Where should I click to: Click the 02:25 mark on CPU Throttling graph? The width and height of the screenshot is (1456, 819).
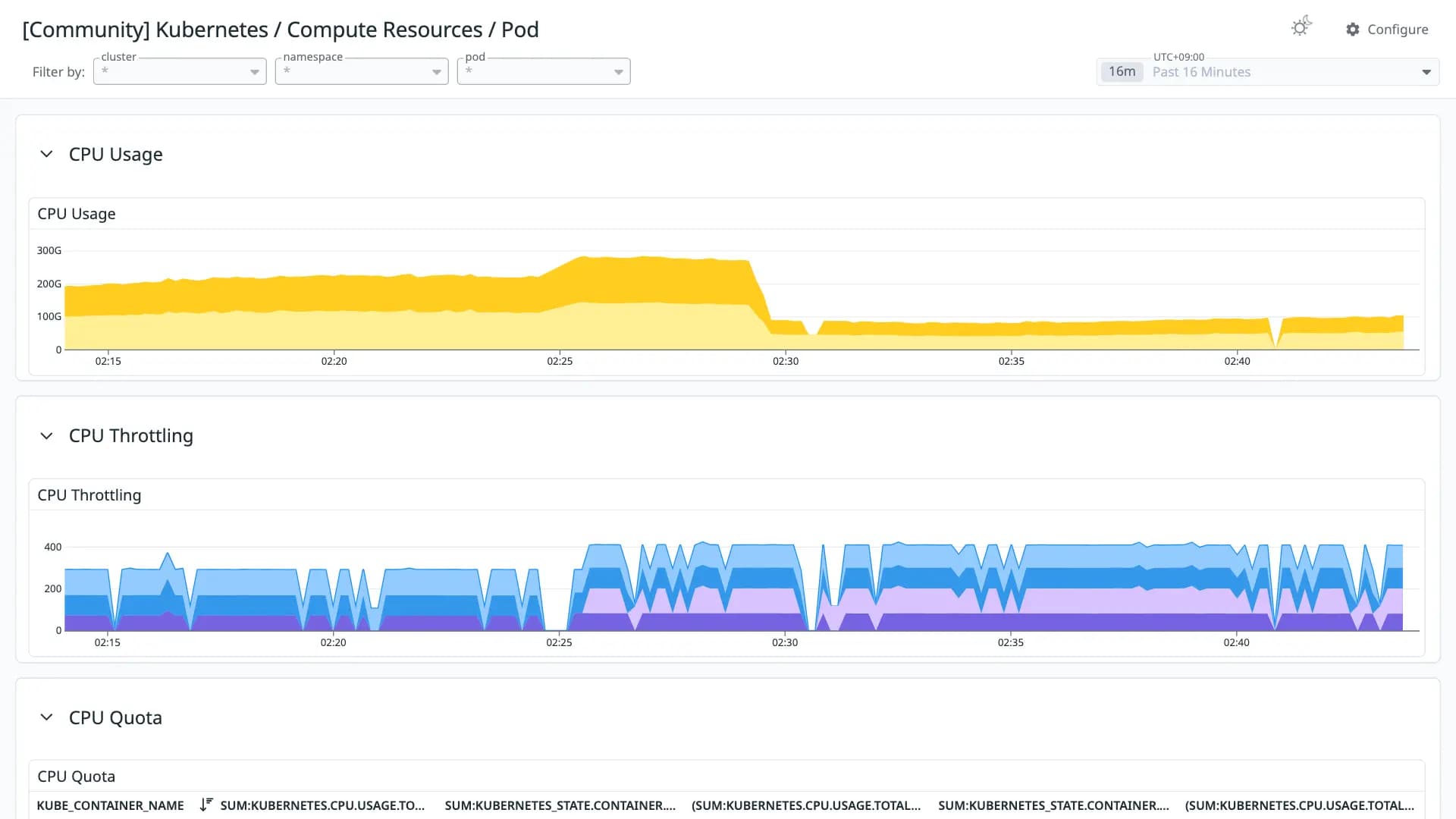click(559, 642)
